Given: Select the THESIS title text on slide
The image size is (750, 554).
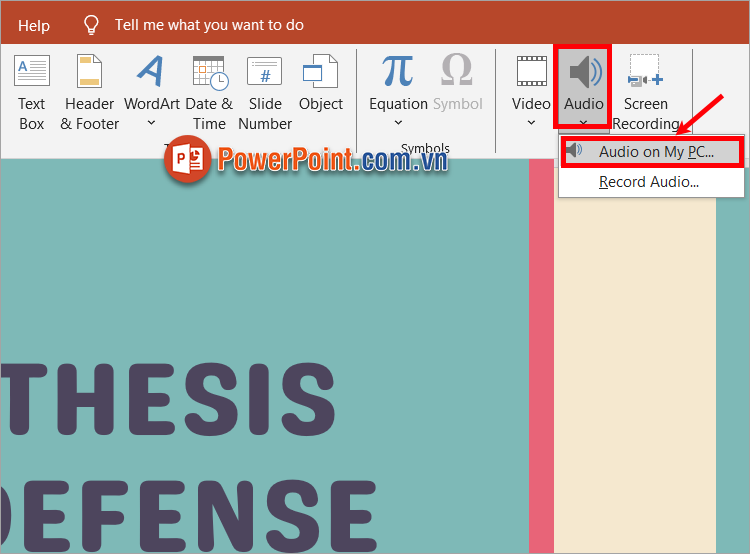Looking at the screenshot, I should tap(168, 396).
